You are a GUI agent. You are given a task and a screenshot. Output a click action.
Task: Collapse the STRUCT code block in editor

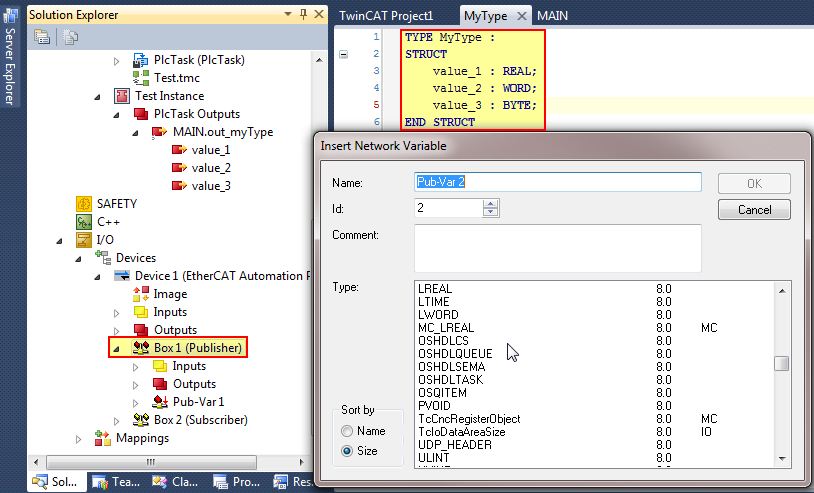[x=343, y=54]
